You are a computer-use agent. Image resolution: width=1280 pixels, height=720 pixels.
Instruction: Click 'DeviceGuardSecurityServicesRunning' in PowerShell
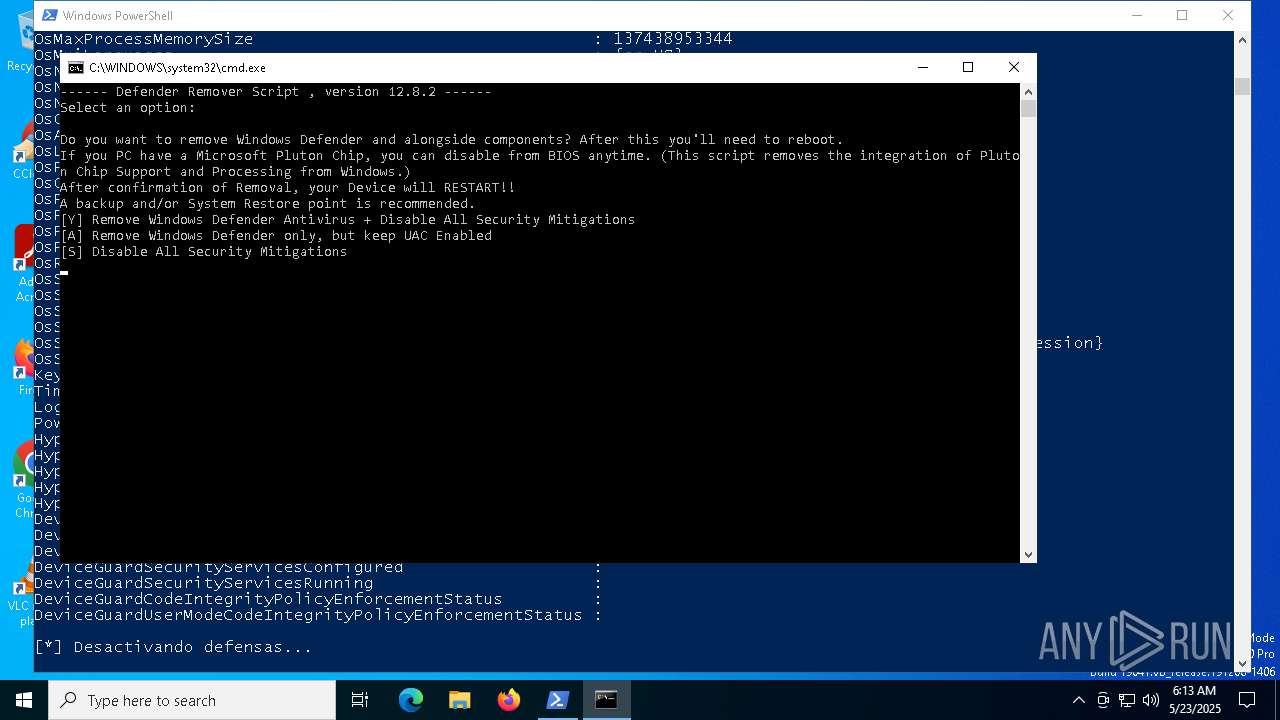point(204,583)
